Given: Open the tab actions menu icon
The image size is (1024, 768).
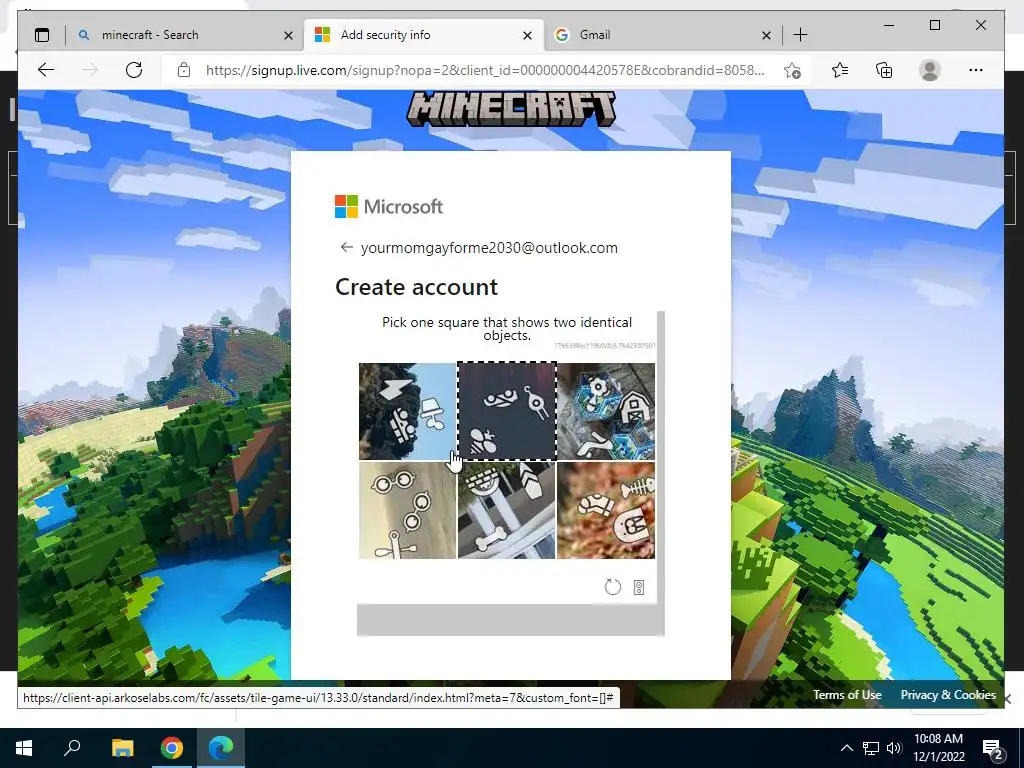Looking at the screenshot, I should (42, 35).
